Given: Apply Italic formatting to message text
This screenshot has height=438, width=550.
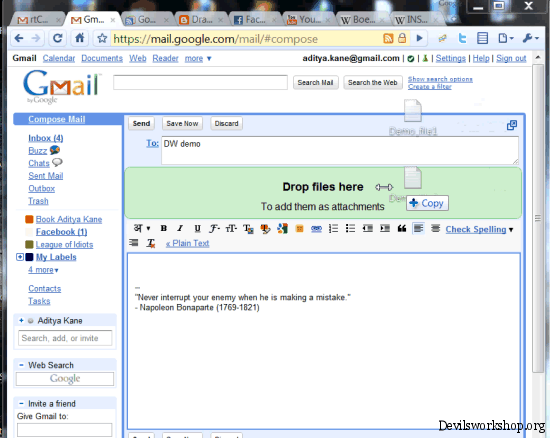Looking at the screenshot, I should click(x=180, y=229).
